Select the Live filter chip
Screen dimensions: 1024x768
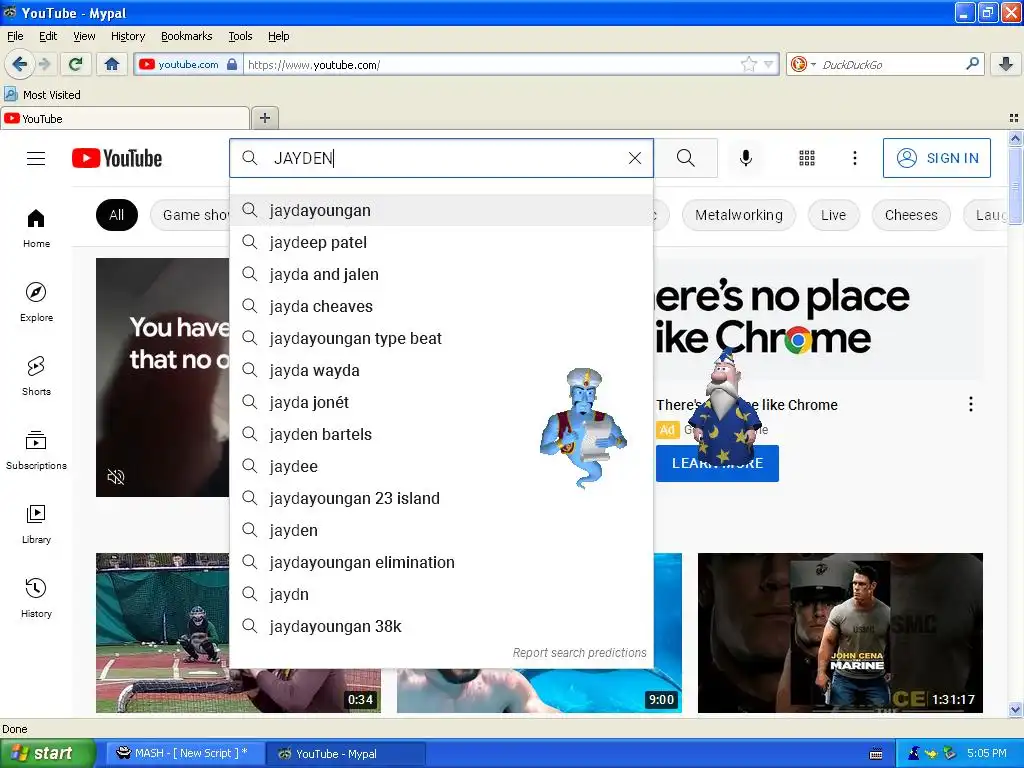coord(833,215)
